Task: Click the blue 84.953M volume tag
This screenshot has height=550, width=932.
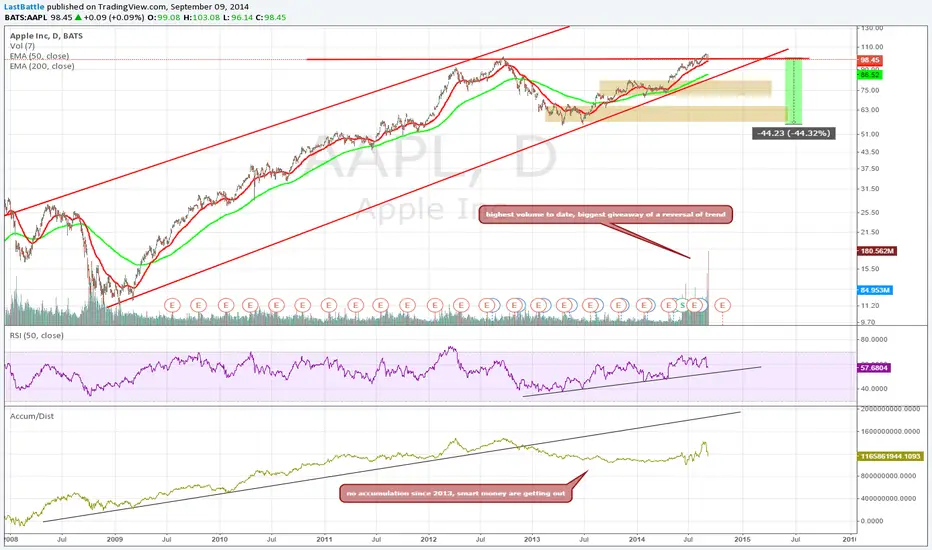Action: coord(876,290)
